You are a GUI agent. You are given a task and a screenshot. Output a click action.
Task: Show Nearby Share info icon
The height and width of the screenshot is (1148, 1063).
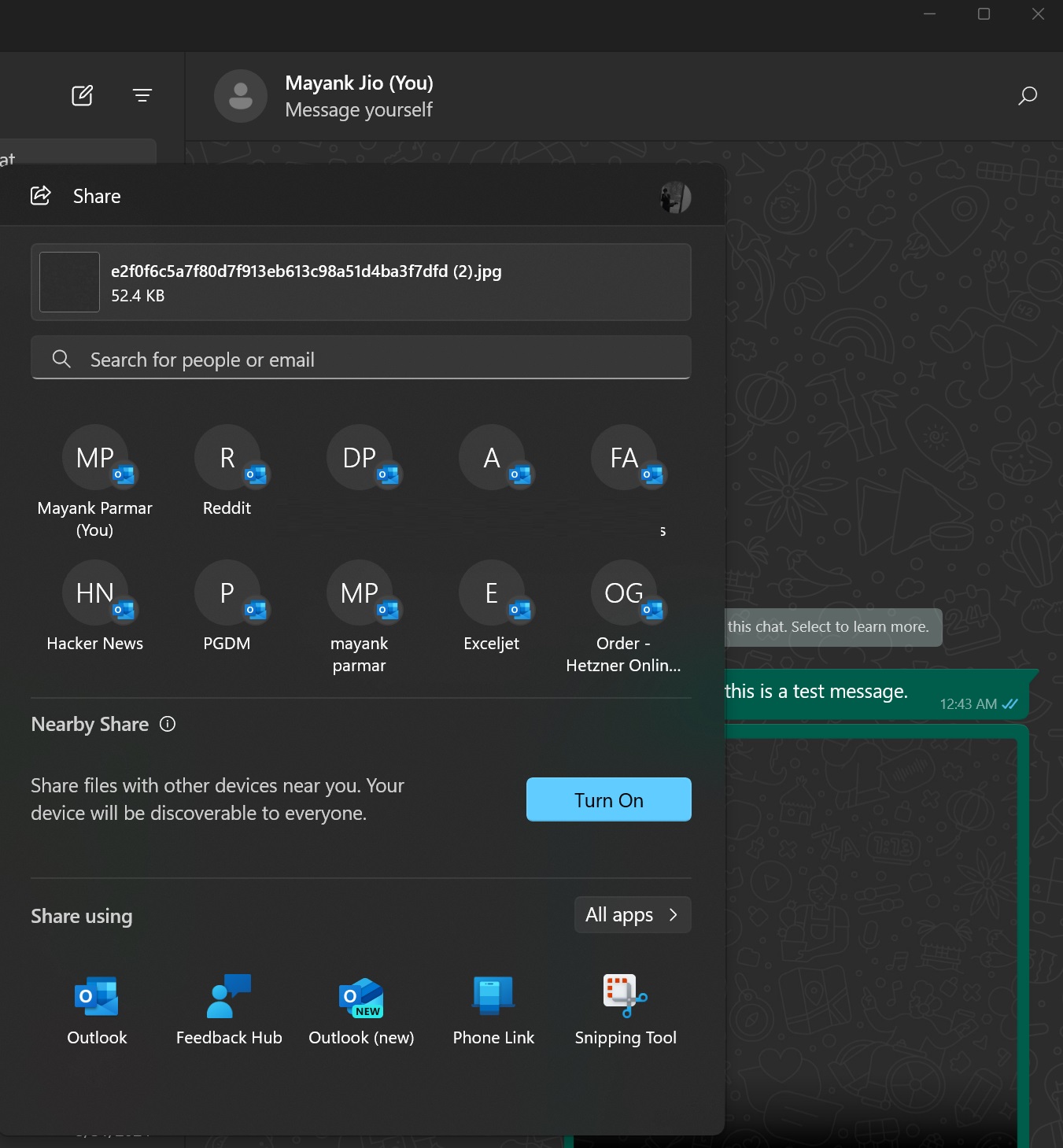pyautogui.click(x=168, y=724)
